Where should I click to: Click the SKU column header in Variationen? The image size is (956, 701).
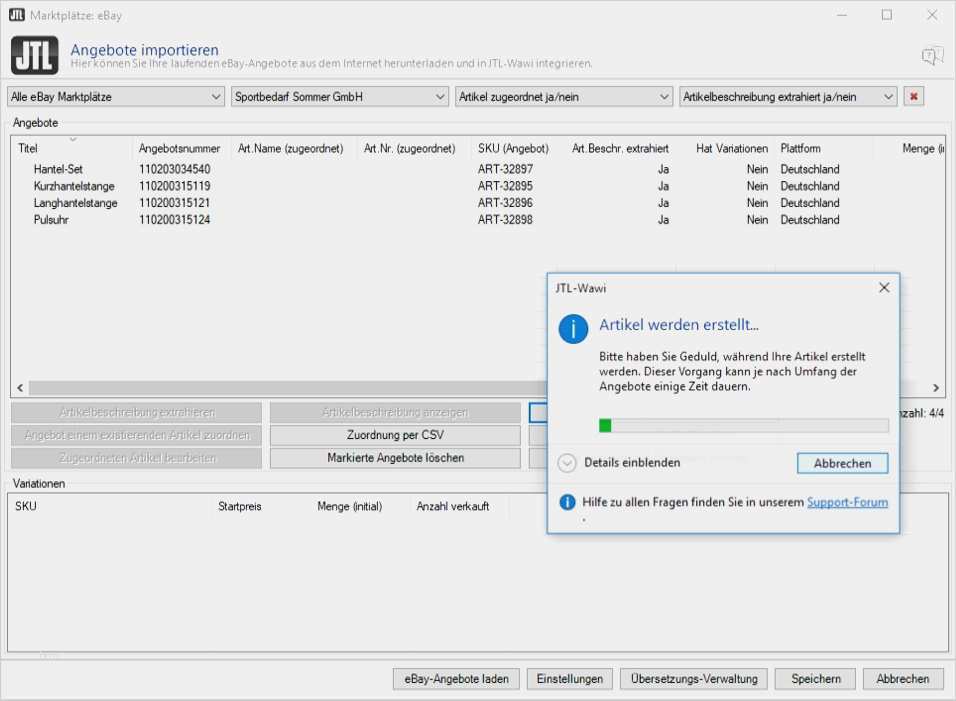click(26, 507)
